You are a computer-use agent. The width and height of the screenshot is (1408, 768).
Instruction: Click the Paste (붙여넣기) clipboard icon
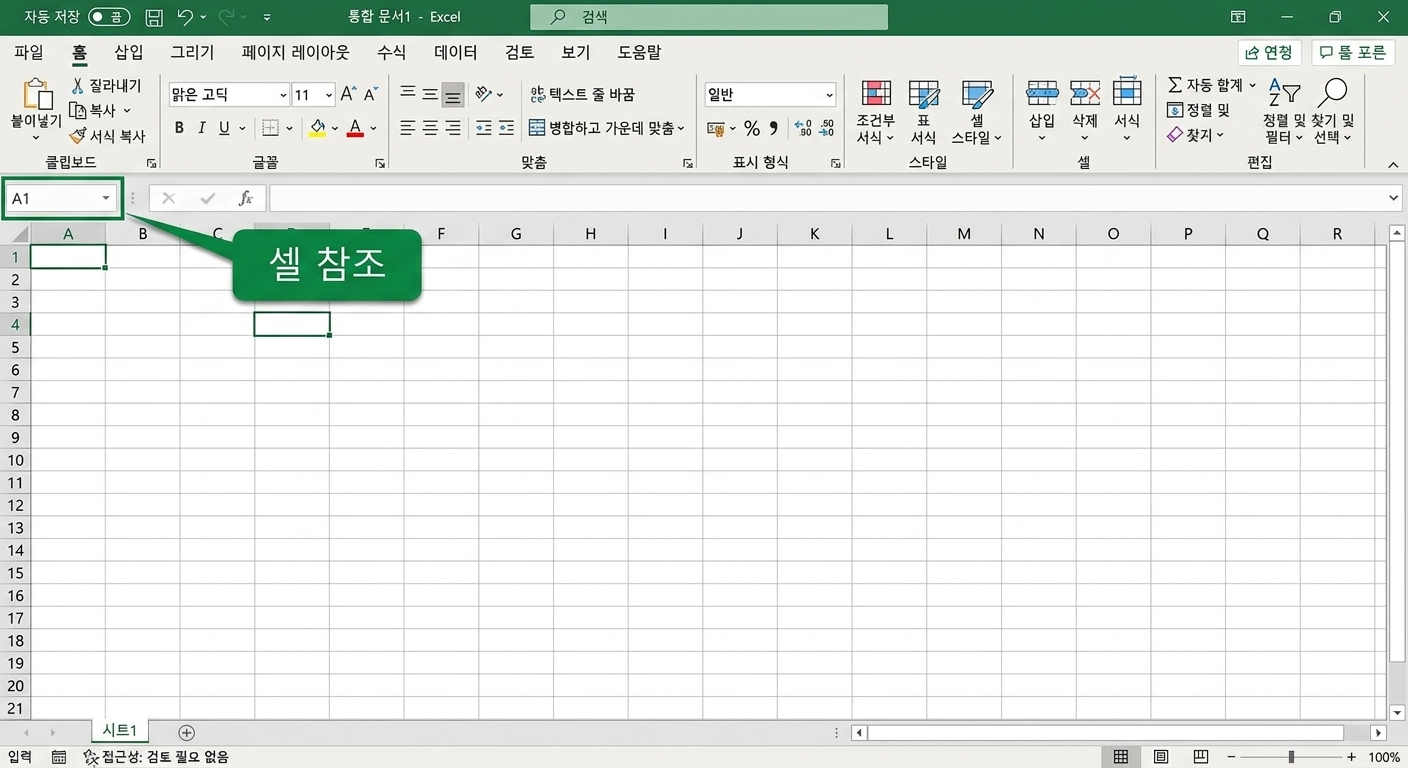pos(37,95)
